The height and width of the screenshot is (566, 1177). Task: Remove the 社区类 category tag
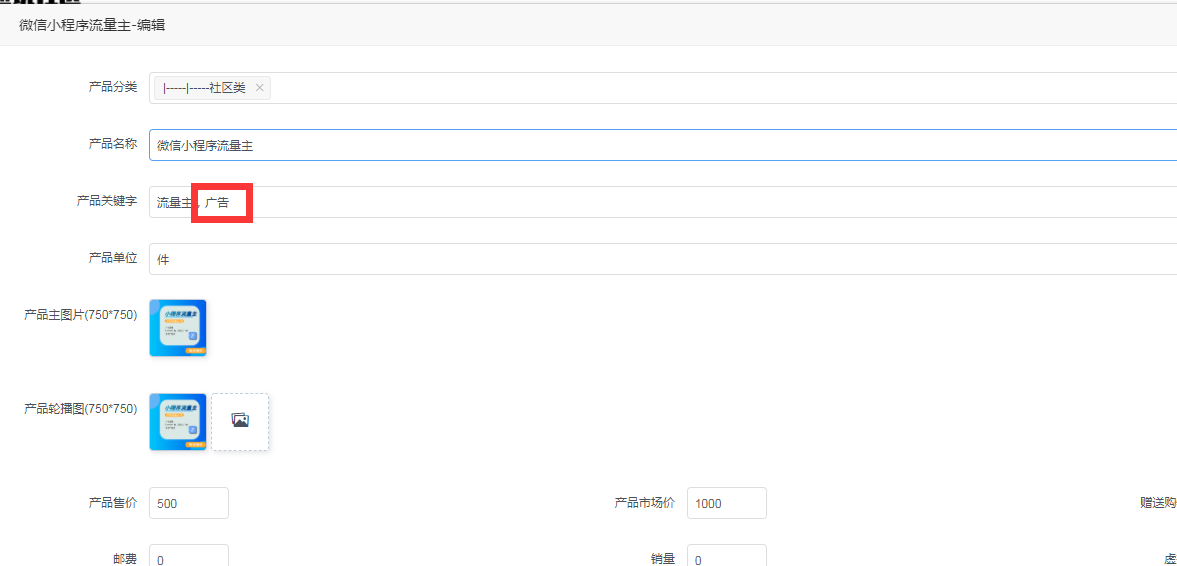[x=260, y=88]
